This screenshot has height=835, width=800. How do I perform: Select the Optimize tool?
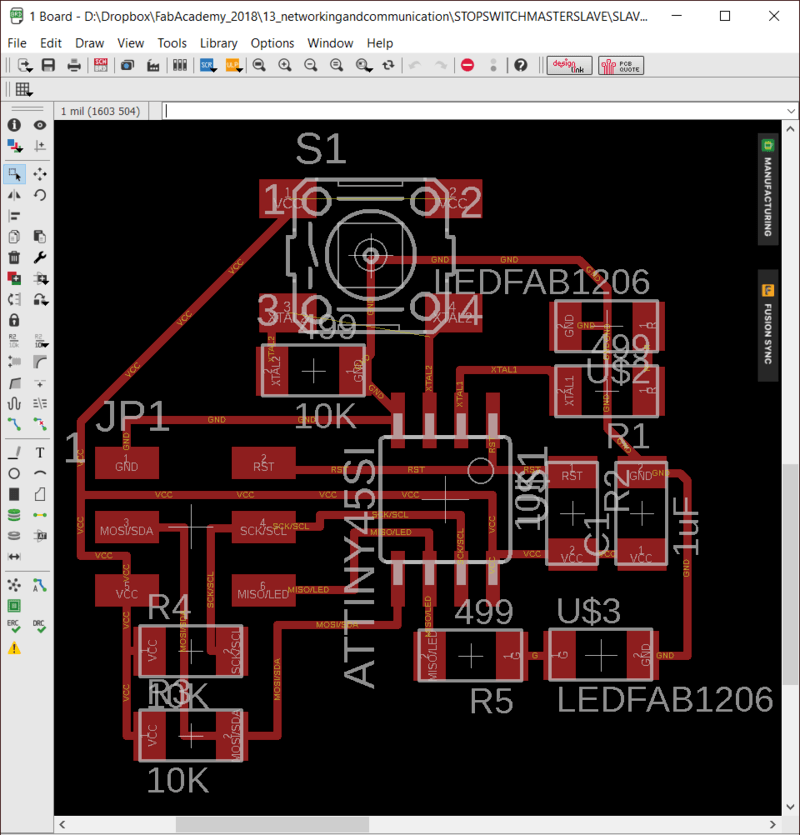click(40, 403)
